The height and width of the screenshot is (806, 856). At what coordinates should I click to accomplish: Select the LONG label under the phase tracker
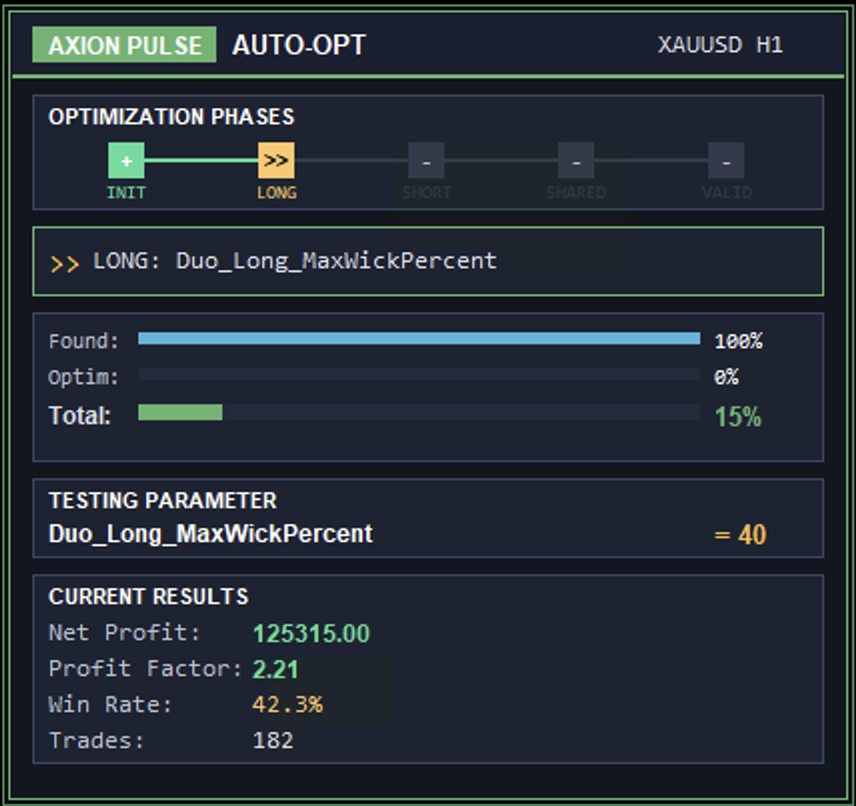click(277, 192)
